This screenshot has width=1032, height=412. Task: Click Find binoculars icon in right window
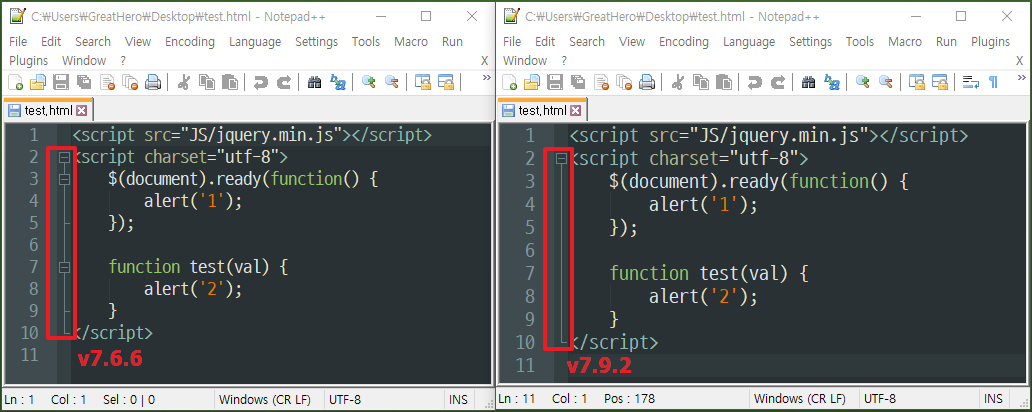pos(808,82)
